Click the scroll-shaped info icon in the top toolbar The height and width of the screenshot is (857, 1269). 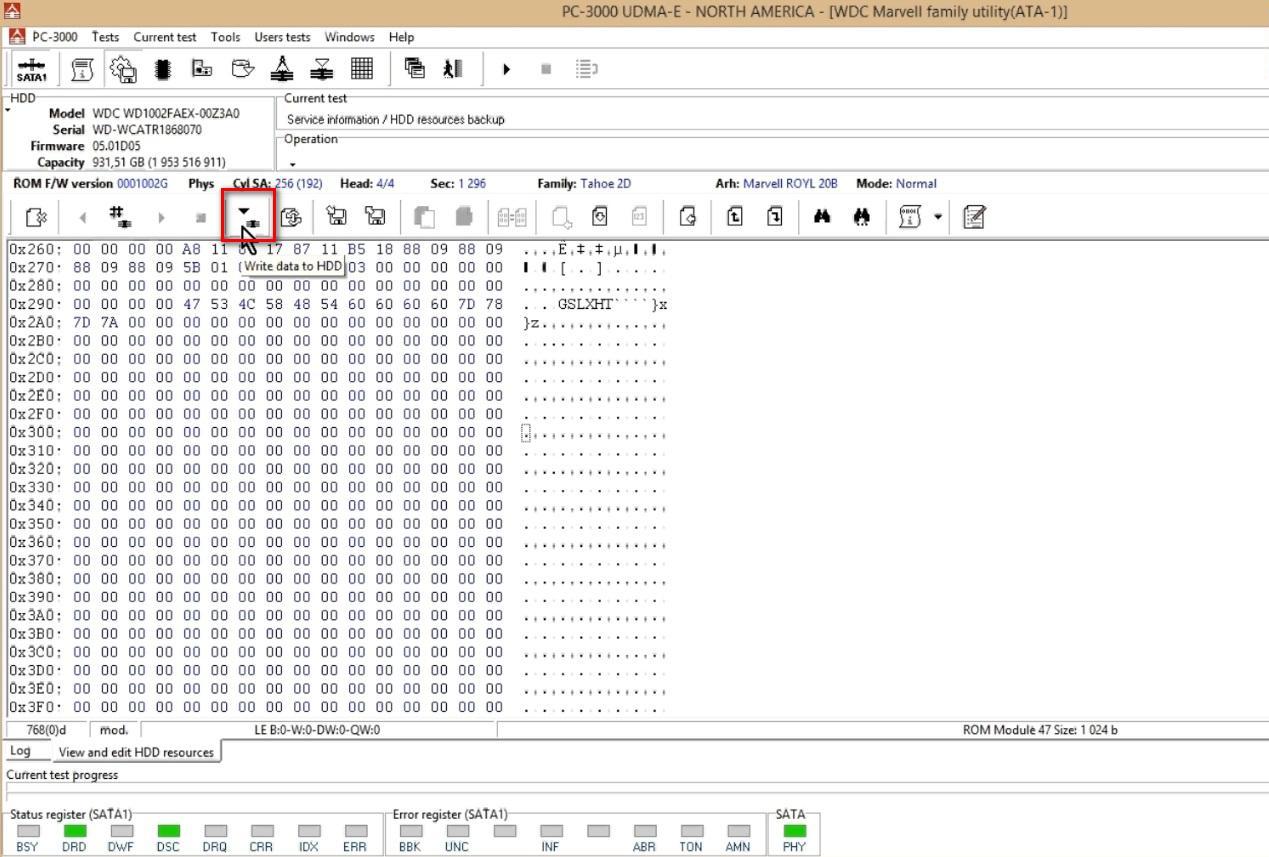pyautogui.click(x=83, y=69)
